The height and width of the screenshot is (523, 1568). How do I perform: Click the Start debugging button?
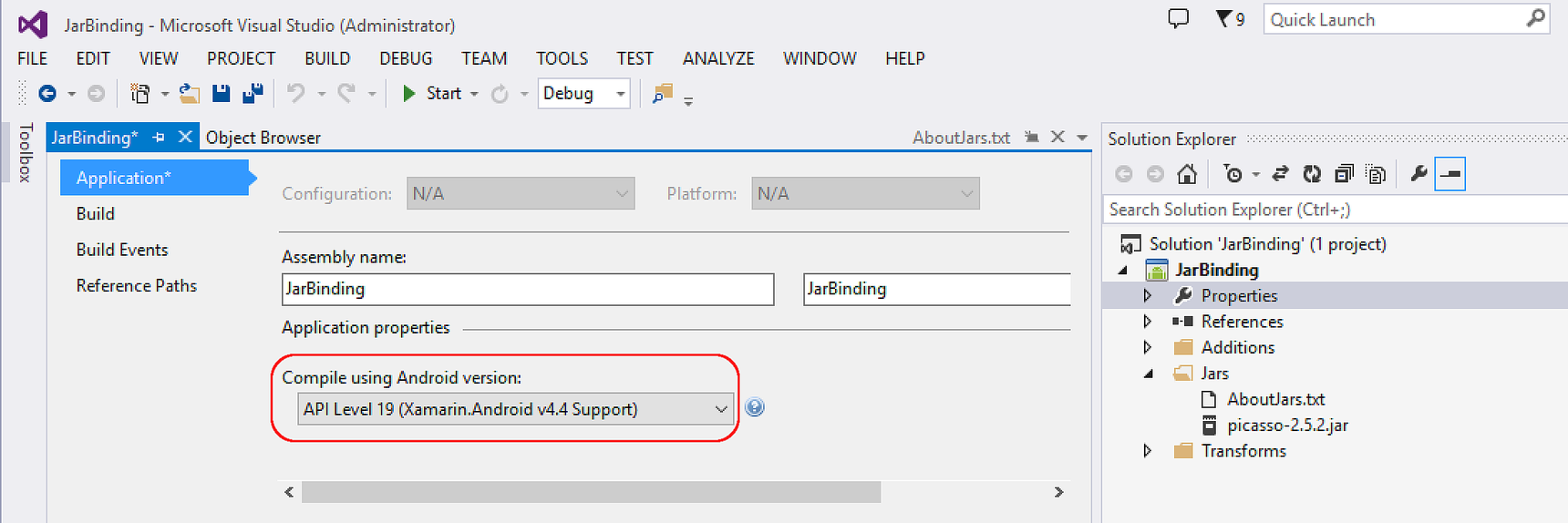pos(432,93)
